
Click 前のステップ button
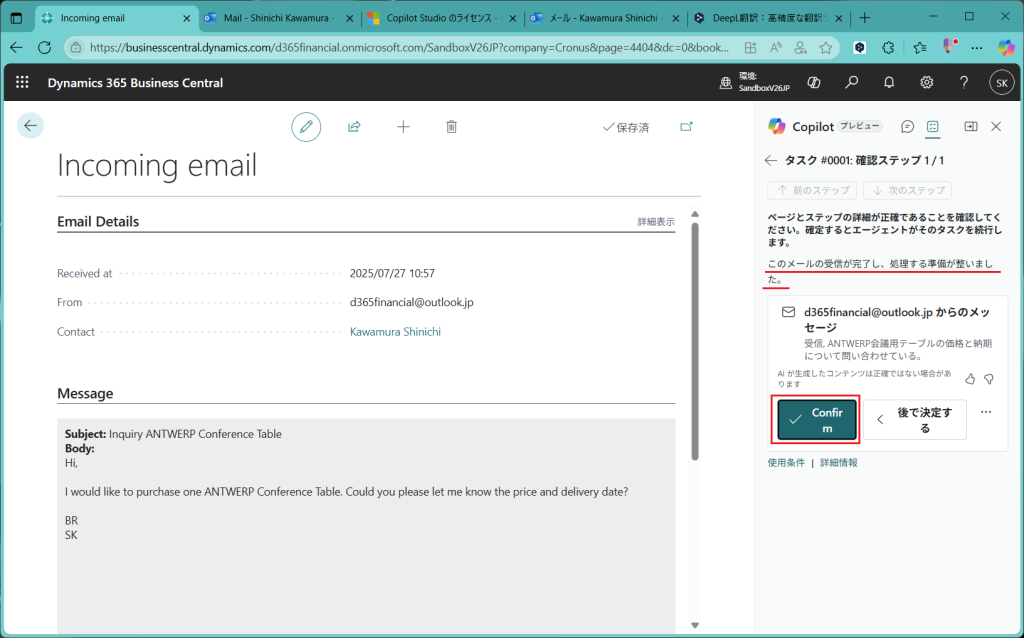812,190
